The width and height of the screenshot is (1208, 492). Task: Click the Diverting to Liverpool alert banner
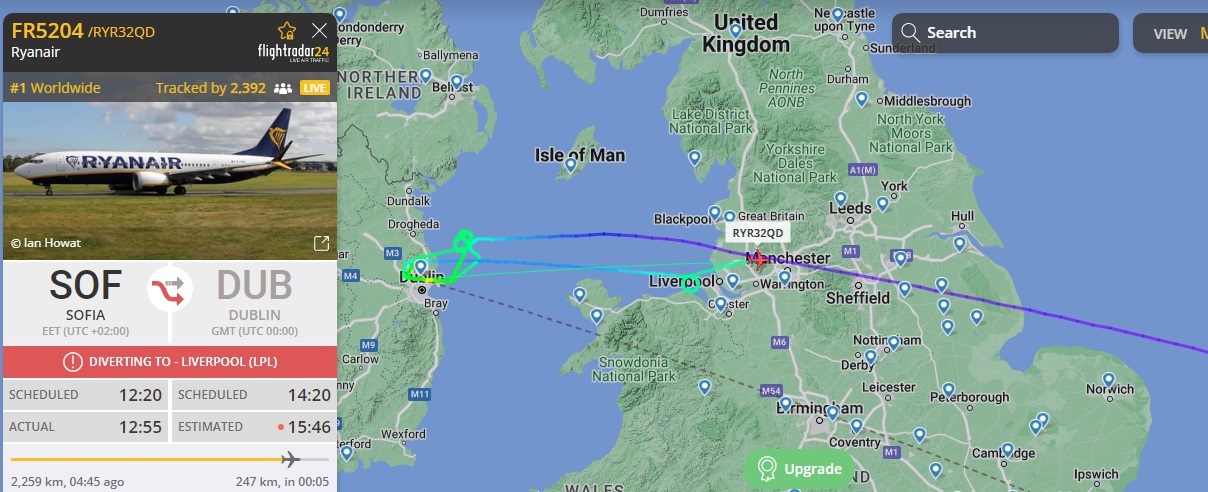tap(170, 362)
